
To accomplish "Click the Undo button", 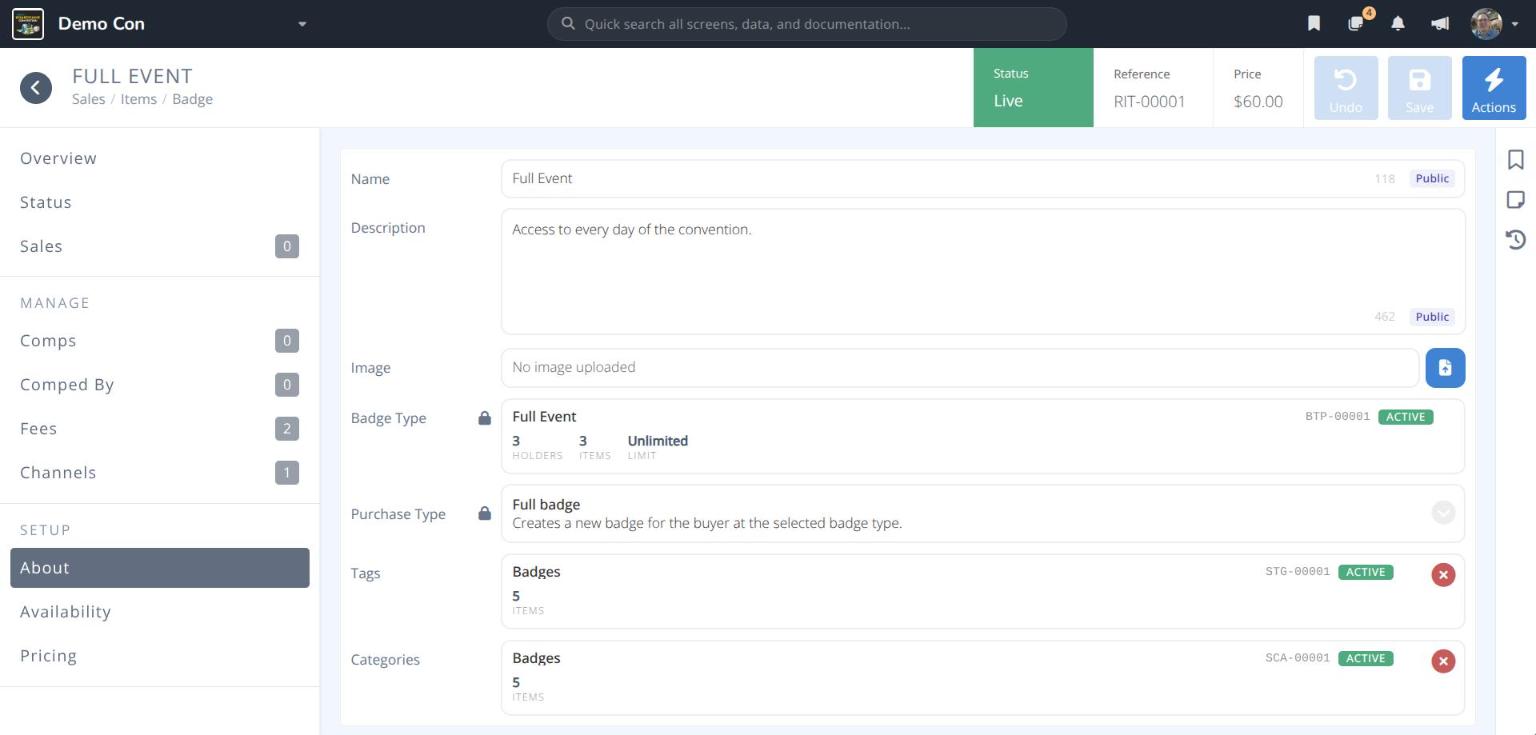I will pos(1346,88).
